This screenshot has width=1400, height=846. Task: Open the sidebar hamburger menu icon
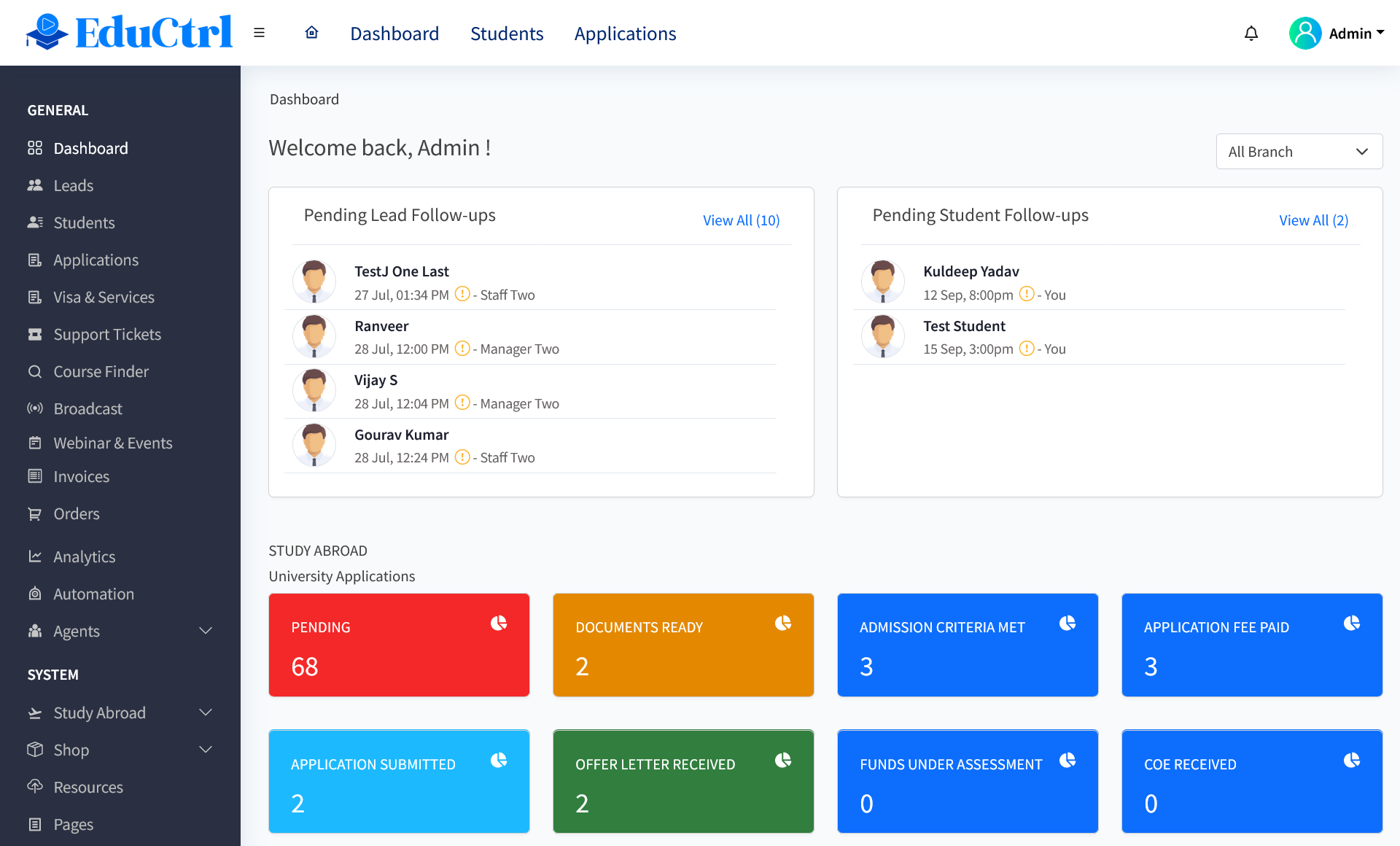click(259, 33)
